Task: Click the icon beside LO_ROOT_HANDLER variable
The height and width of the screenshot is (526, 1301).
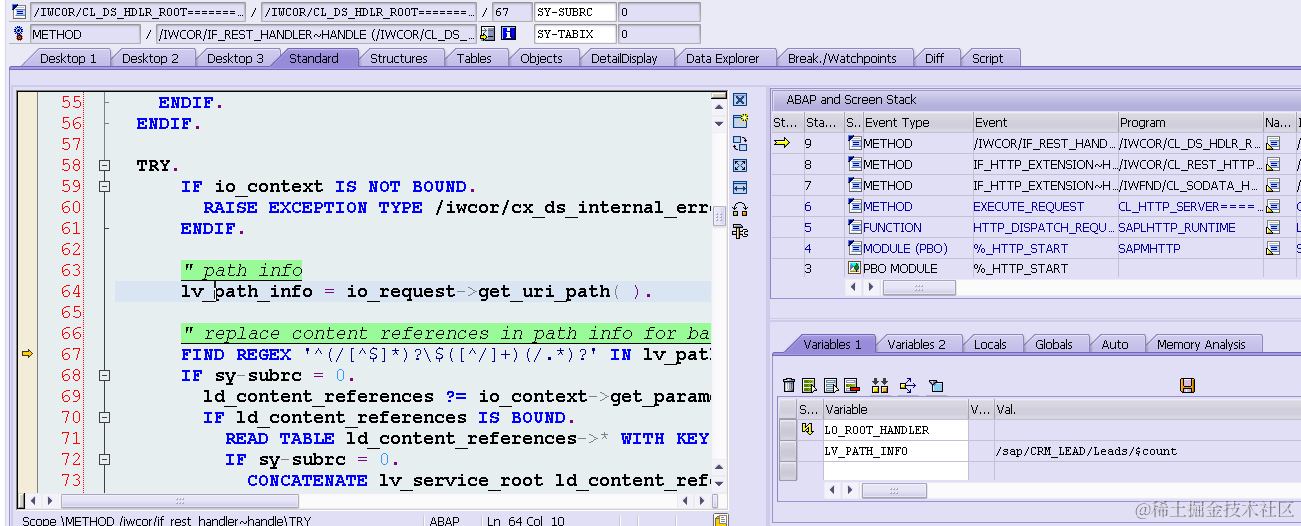Action: click(x=807, y=430)
